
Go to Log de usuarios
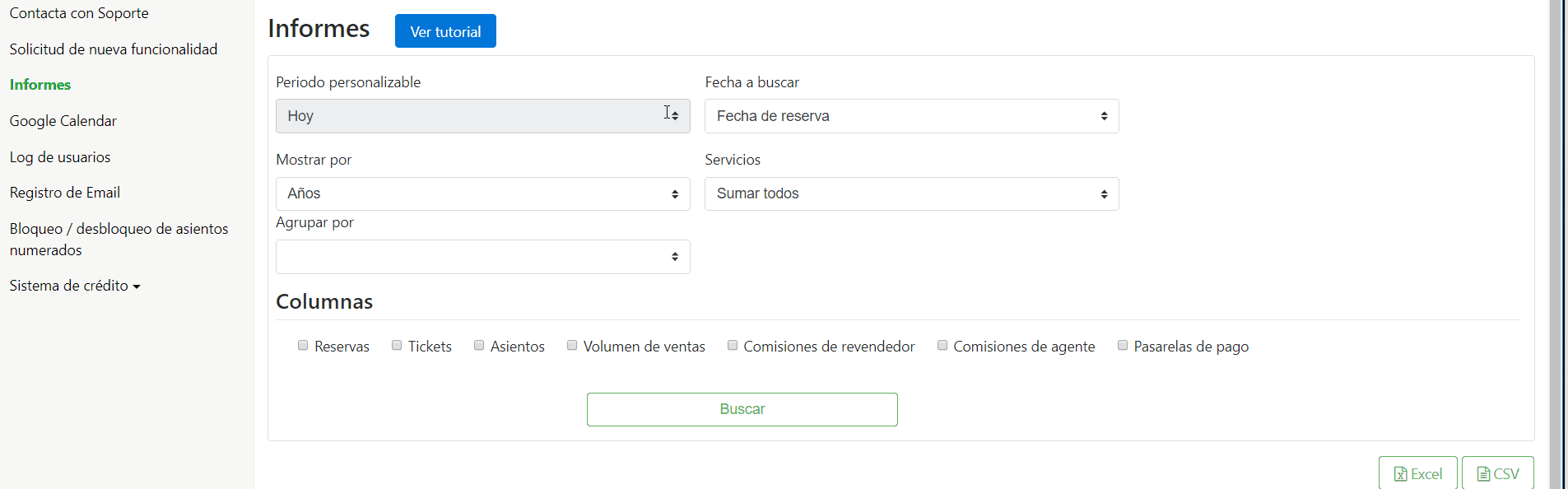click(x=60, y=157)
